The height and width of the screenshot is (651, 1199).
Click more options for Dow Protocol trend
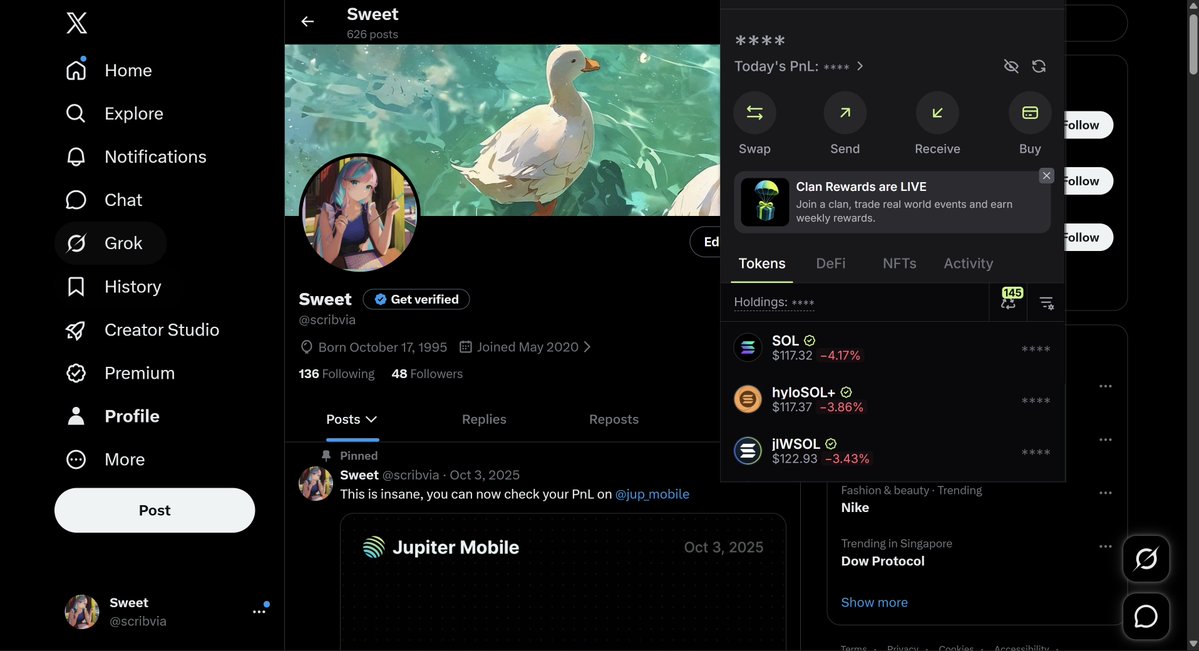(x=1105, y=546)
